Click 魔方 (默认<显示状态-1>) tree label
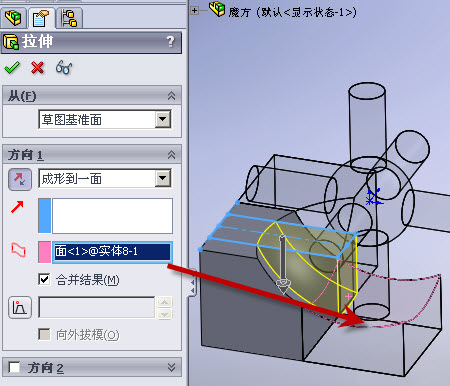 (292, 13)
